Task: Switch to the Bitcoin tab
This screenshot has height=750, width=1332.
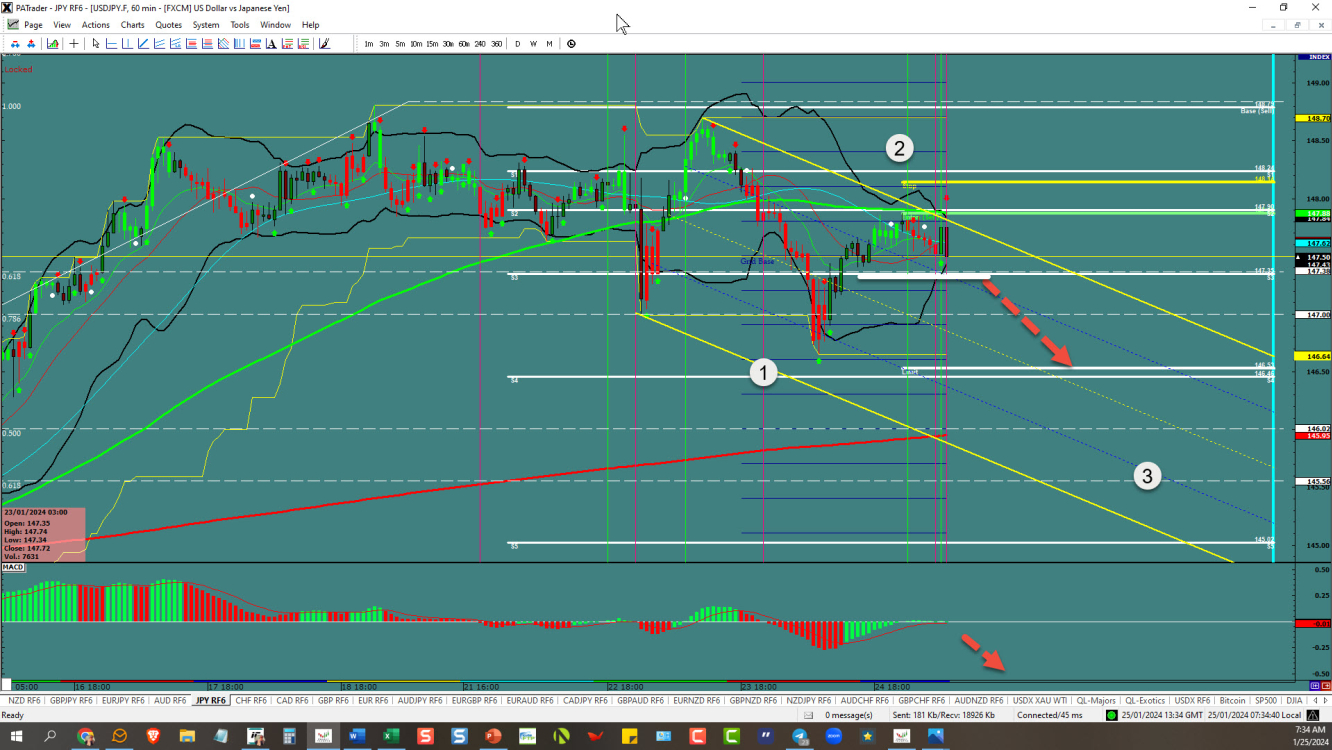Action: [x=1232, y=700]
